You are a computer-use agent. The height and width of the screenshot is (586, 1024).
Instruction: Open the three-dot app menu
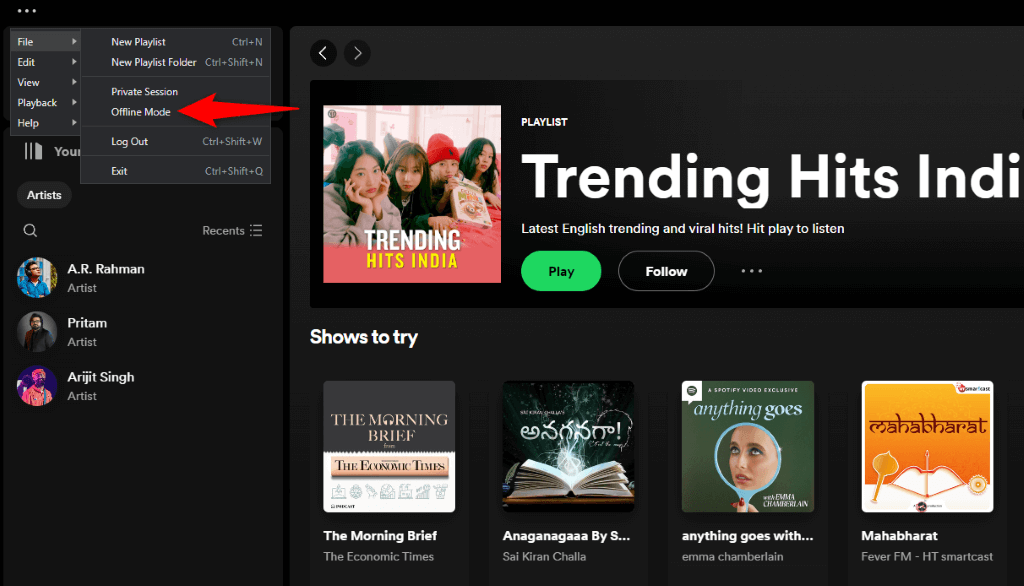(x=26, y=11)
